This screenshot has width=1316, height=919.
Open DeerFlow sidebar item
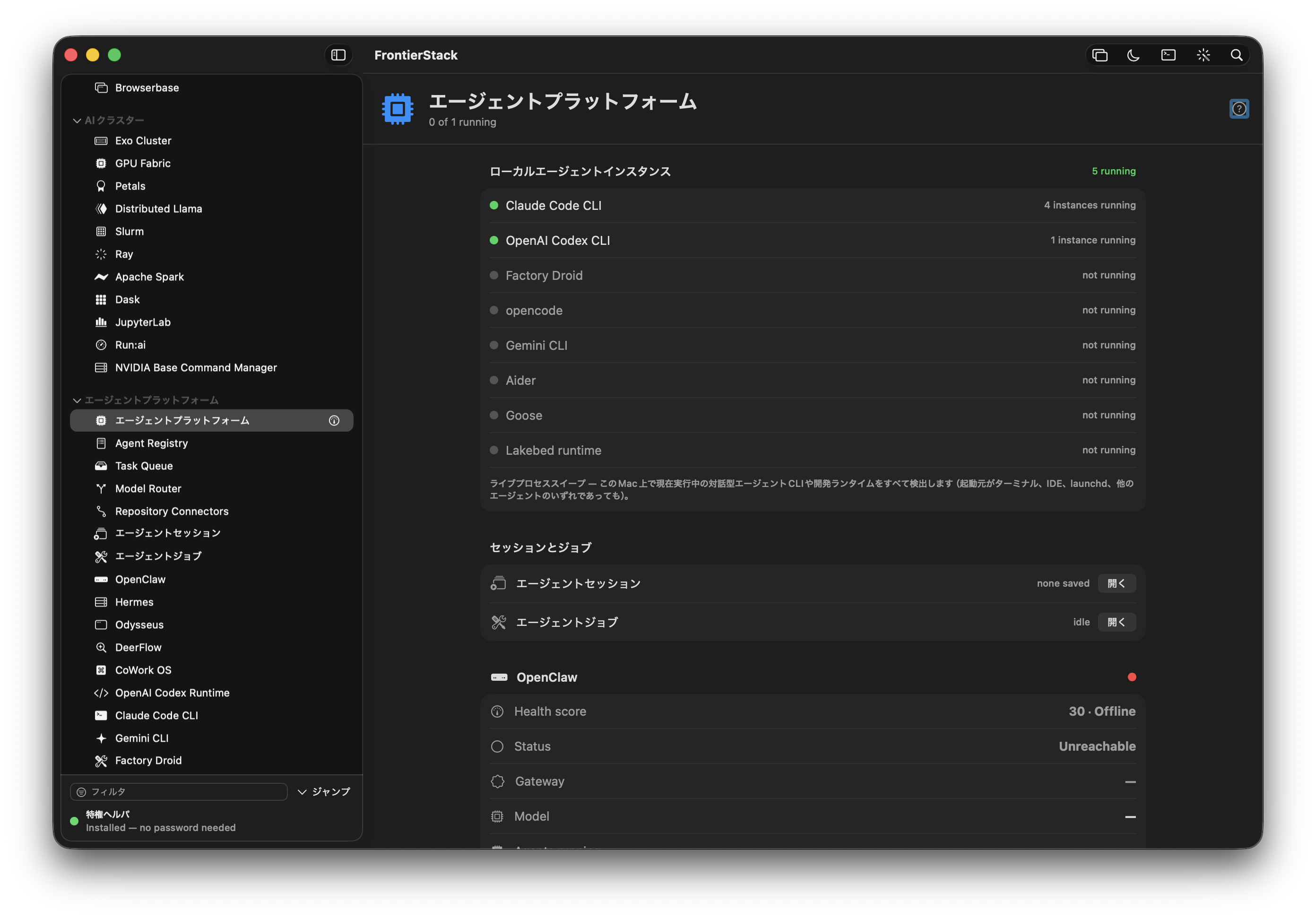(211, 647)
